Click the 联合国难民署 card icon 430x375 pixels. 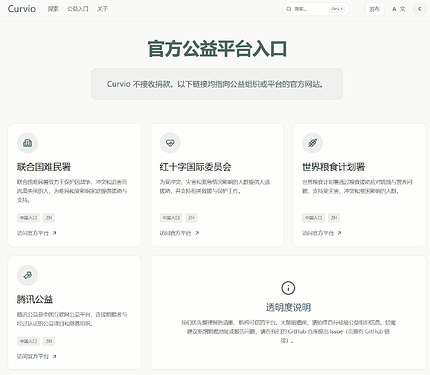click(x=27, y=143)
